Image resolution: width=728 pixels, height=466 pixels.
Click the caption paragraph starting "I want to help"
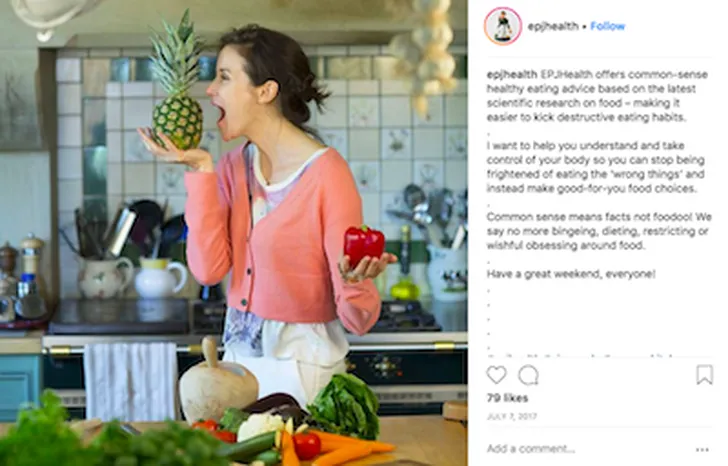[596, 167]
